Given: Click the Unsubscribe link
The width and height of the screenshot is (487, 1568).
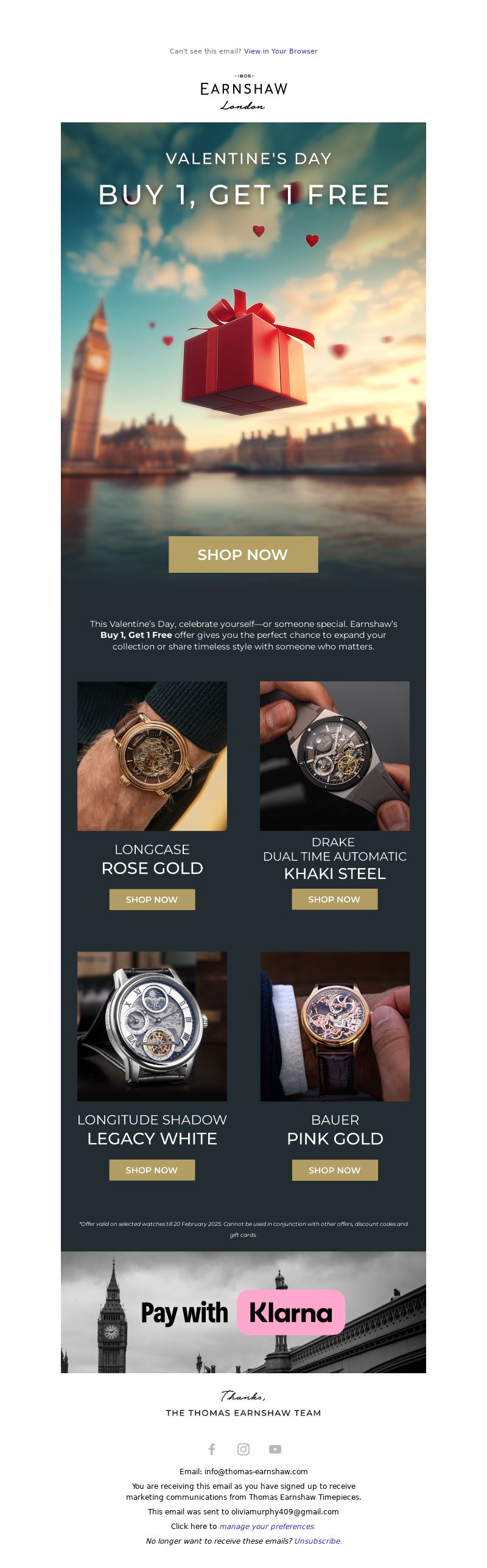Looking at the screenshot, I should point(318,1541).
